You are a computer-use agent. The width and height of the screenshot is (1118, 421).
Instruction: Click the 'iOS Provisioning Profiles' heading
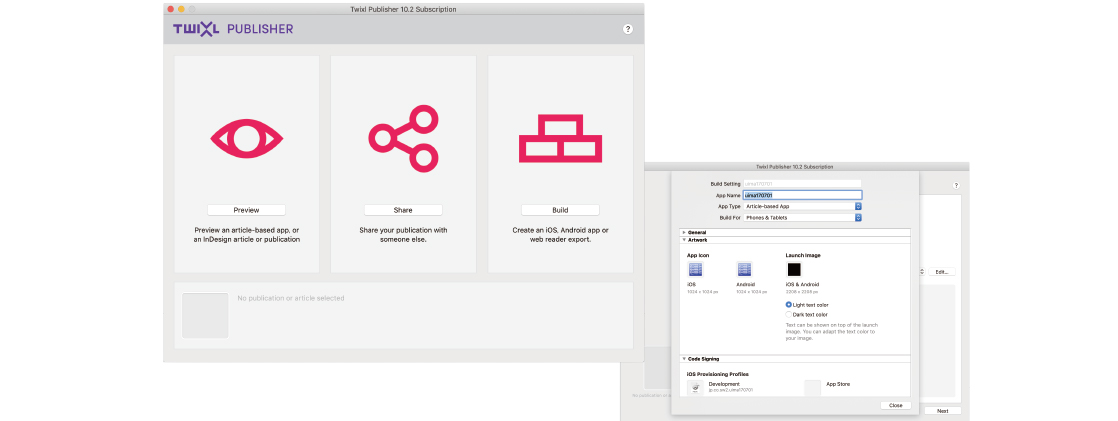(717, 374)
